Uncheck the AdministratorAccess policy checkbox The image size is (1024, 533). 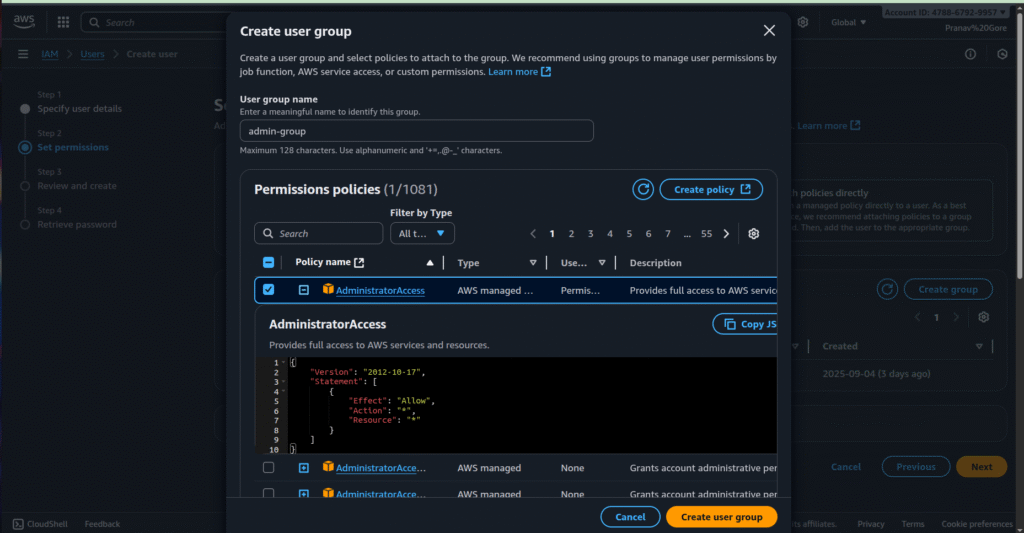pos(268,290)
